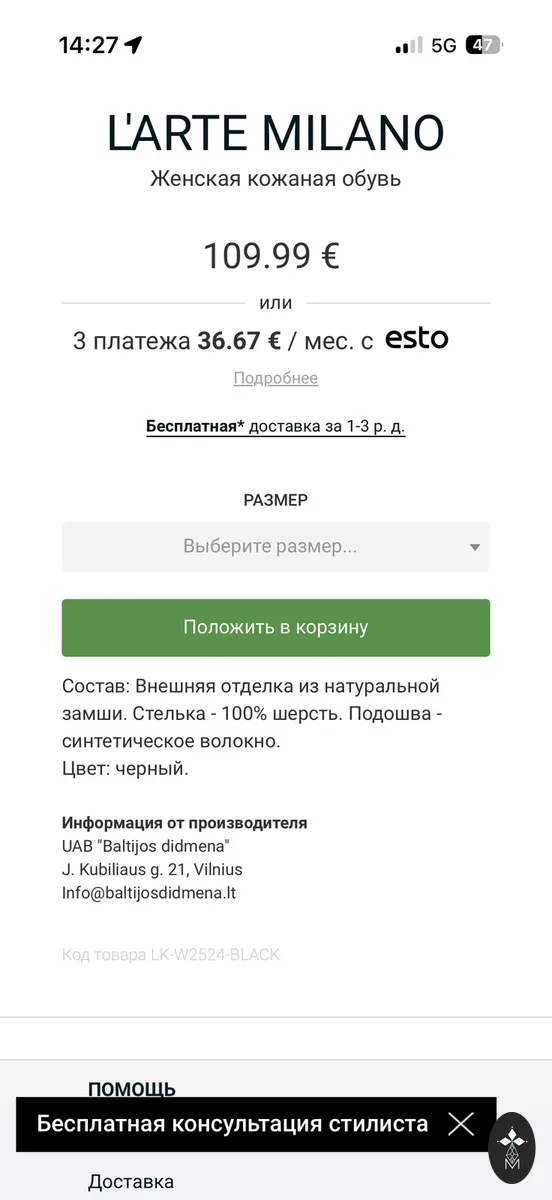The image size is (552, 1200).
Task: Add to cart with Положить в корзину
Action: click(x=276, y=628)
